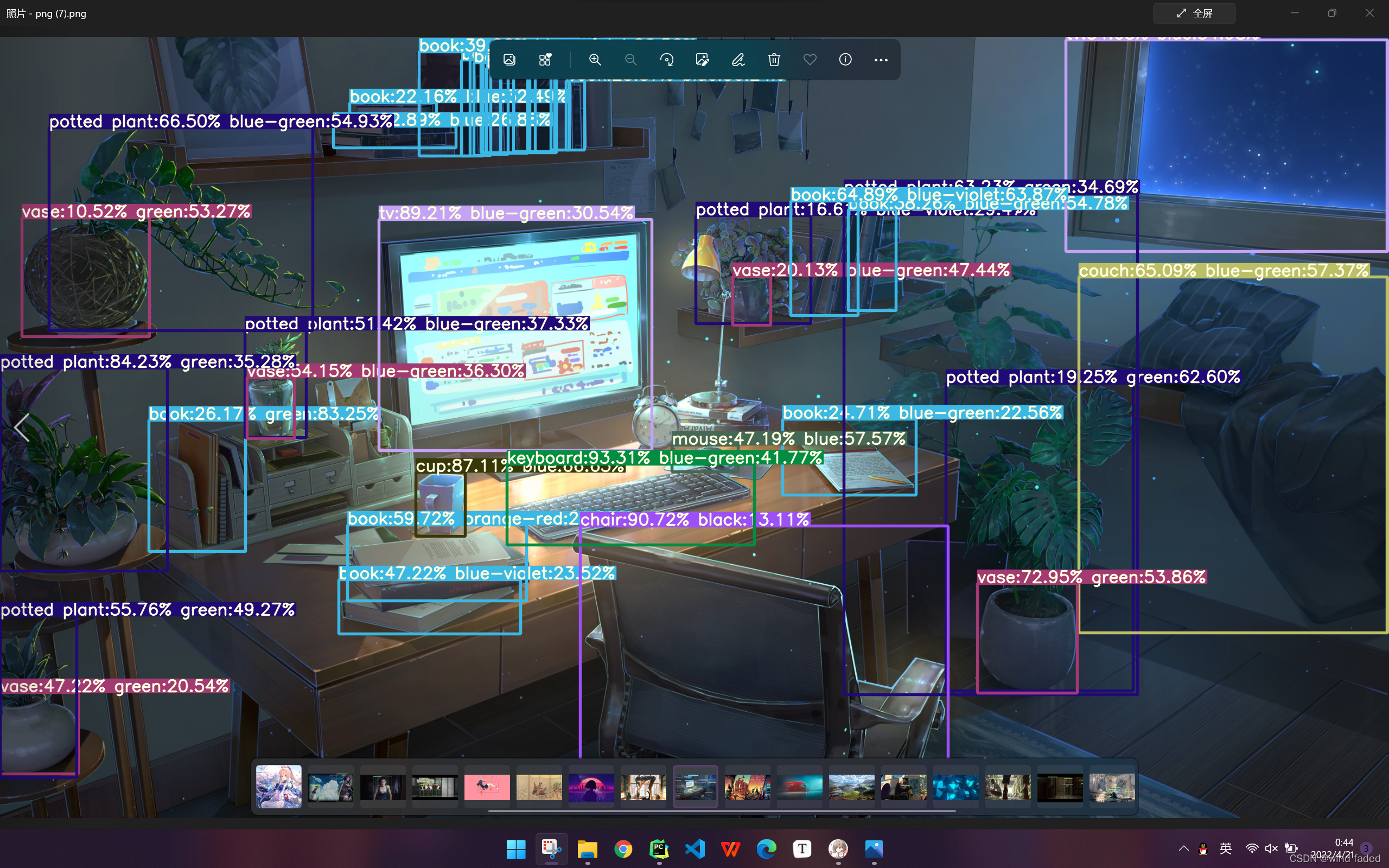Switch the 英 input language indicator
Image resolution: width=1389 pixels, height=868 pixels.
(1226, 848)
